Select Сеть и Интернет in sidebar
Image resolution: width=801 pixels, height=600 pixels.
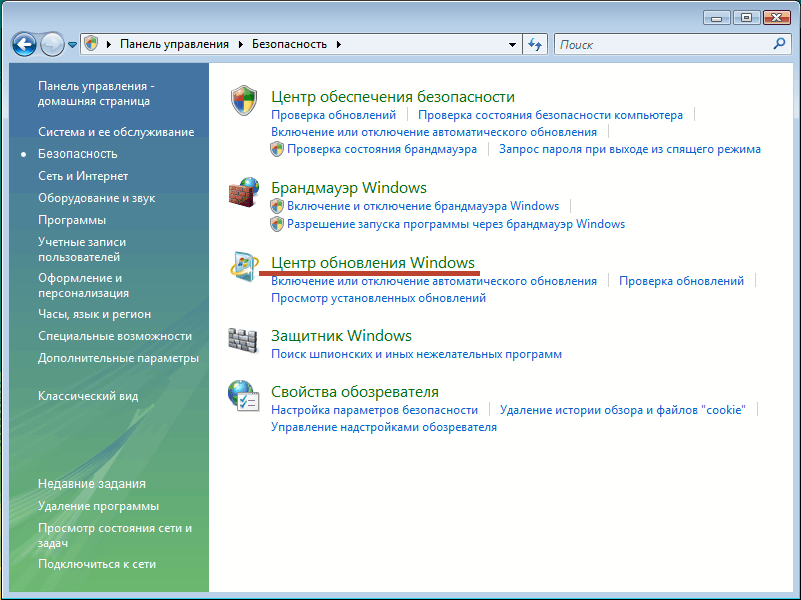coord(83,176)
